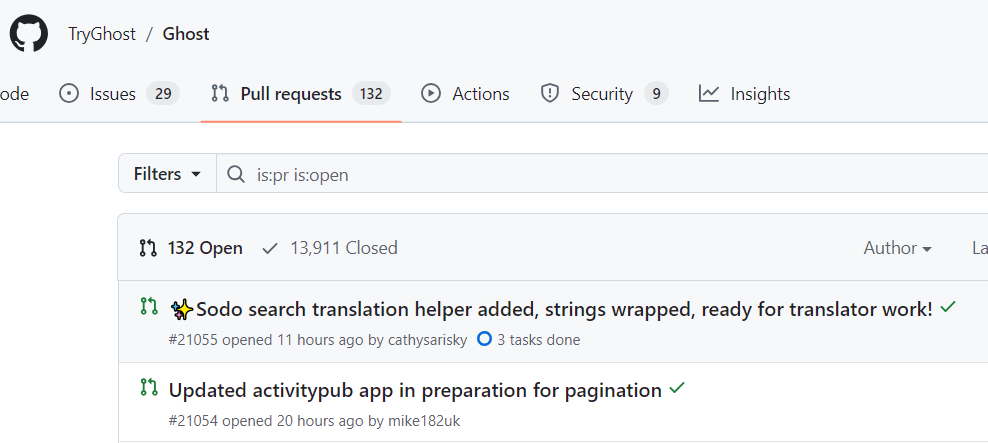Focus the is:pr is:open search field
This screenshot has height=443, width=988.
click(x=600, y=174)
